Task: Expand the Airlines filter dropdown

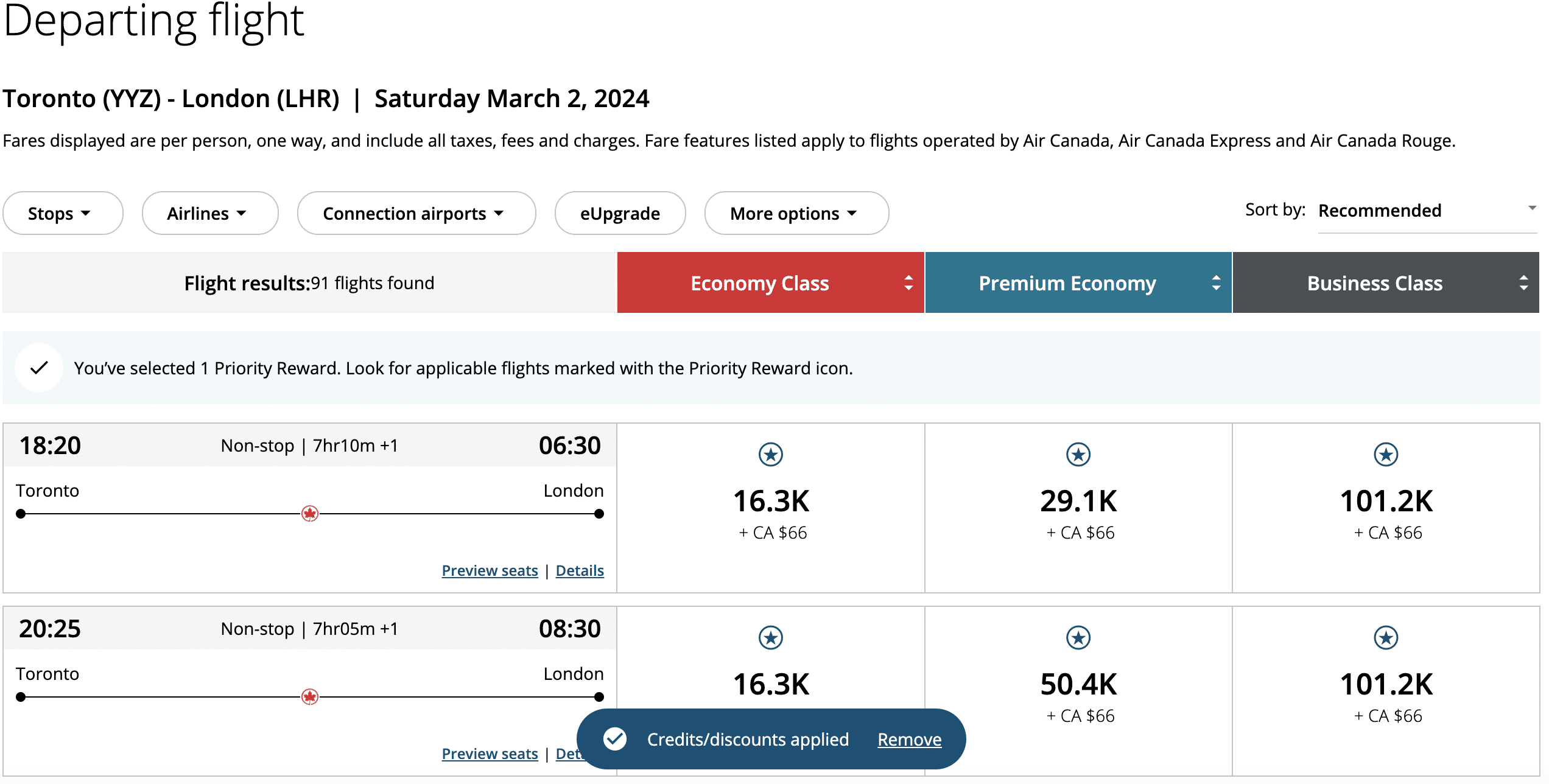Action: [209, 214]
